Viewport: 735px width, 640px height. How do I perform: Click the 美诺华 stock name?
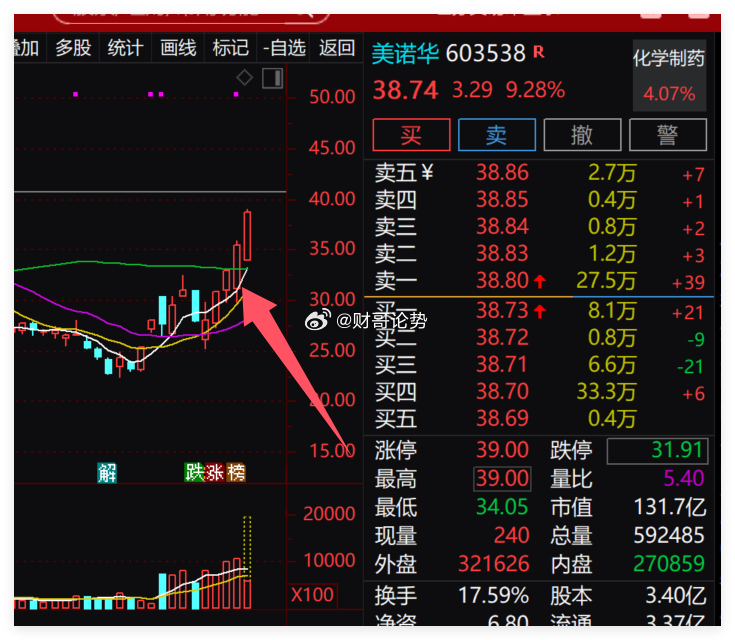pyautogui.click(x=405, y=53)
